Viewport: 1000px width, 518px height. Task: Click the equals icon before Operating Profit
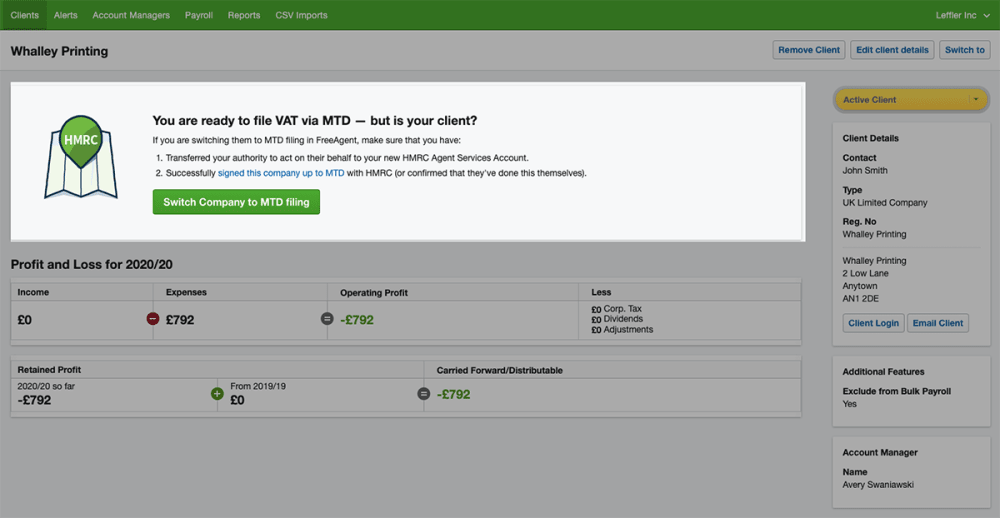327,319
